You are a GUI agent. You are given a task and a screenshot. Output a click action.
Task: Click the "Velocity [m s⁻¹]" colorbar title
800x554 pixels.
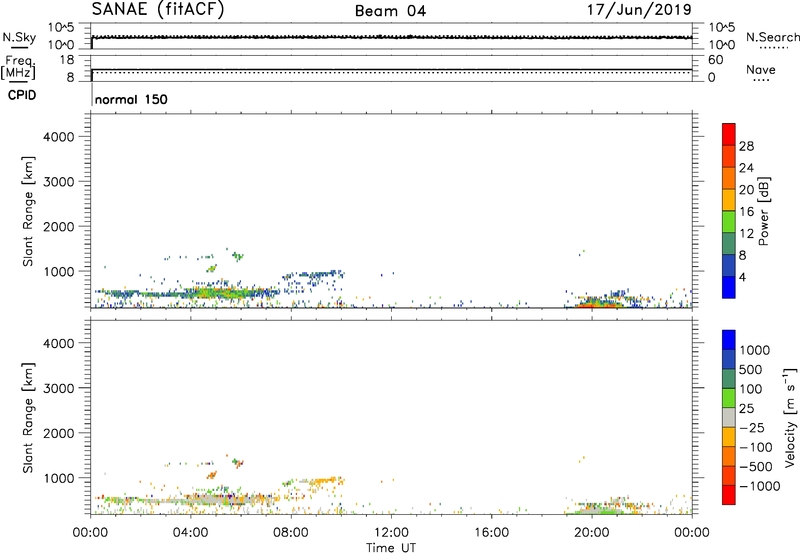pos(790,417)
